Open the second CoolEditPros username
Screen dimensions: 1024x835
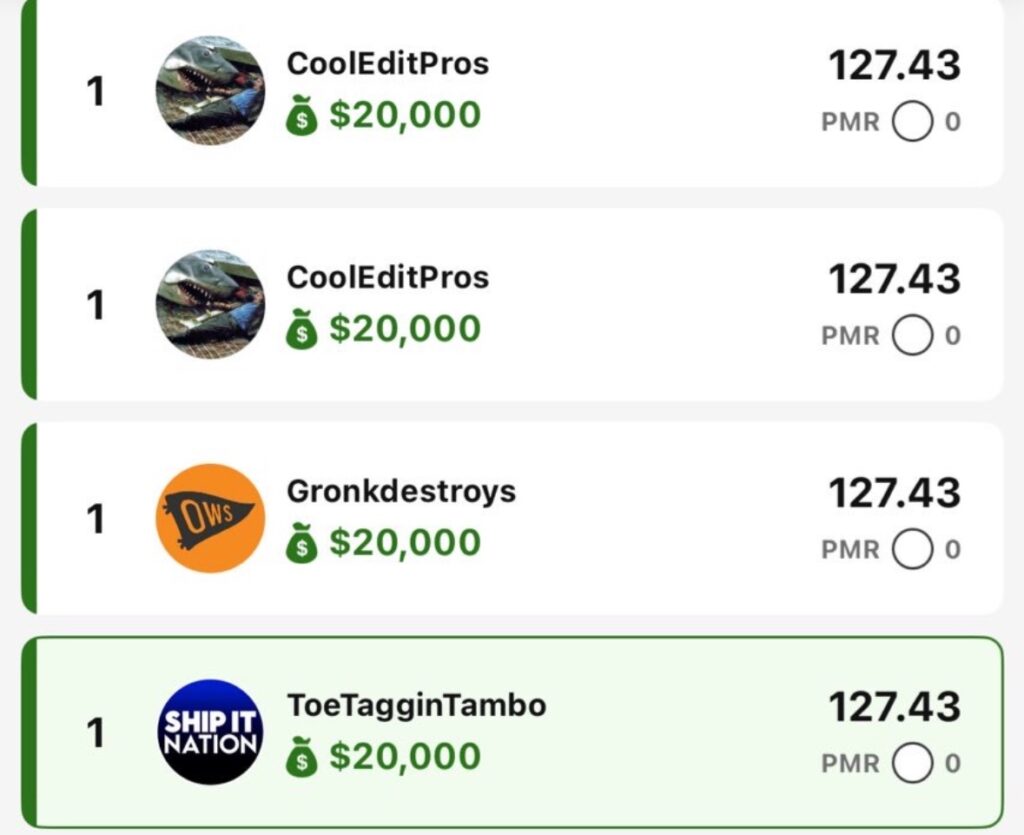[388, 277]
